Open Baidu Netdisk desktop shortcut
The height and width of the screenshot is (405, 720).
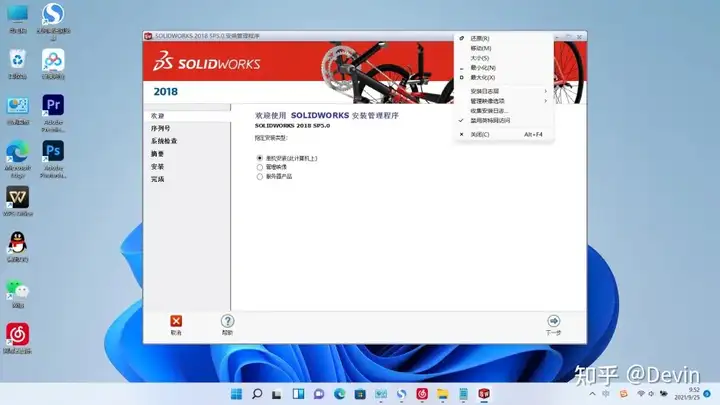(x=53, y=64)
